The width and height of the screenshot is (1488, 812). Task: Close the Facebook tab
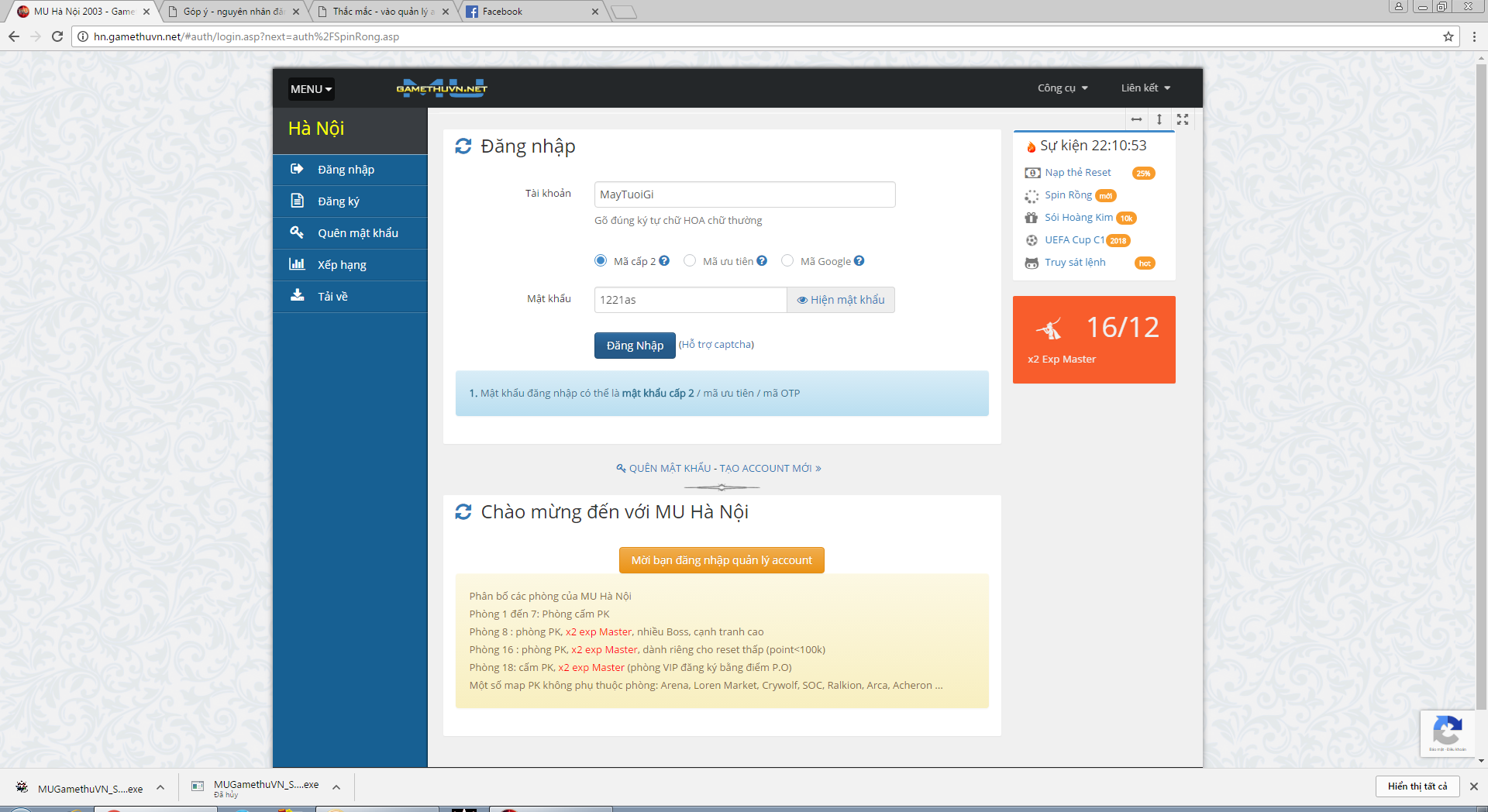pos(595,12)
